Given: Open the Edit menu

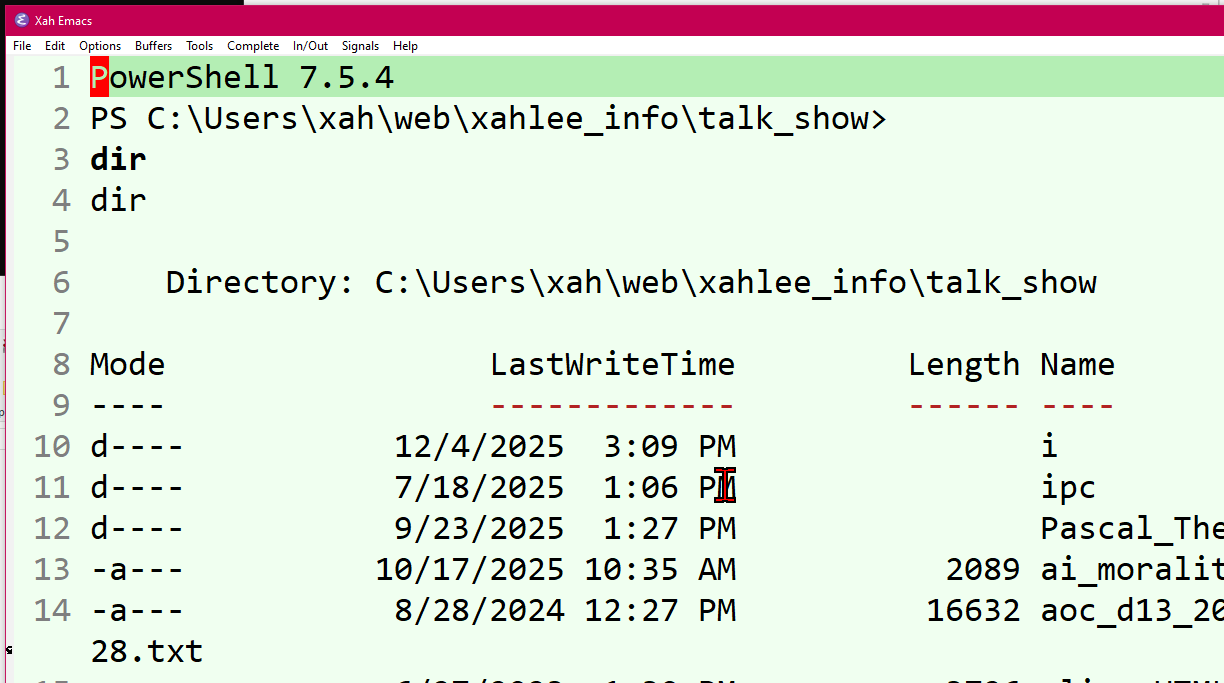Looking at the screenshot, I should (x=55, y=46).
